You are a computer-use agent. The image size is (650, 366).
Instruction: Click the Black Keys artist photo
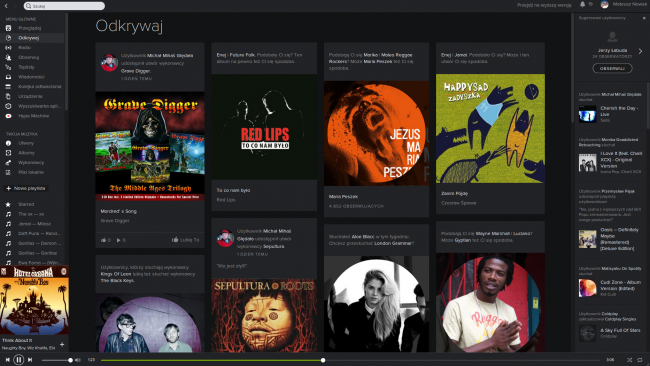point(150,323)
